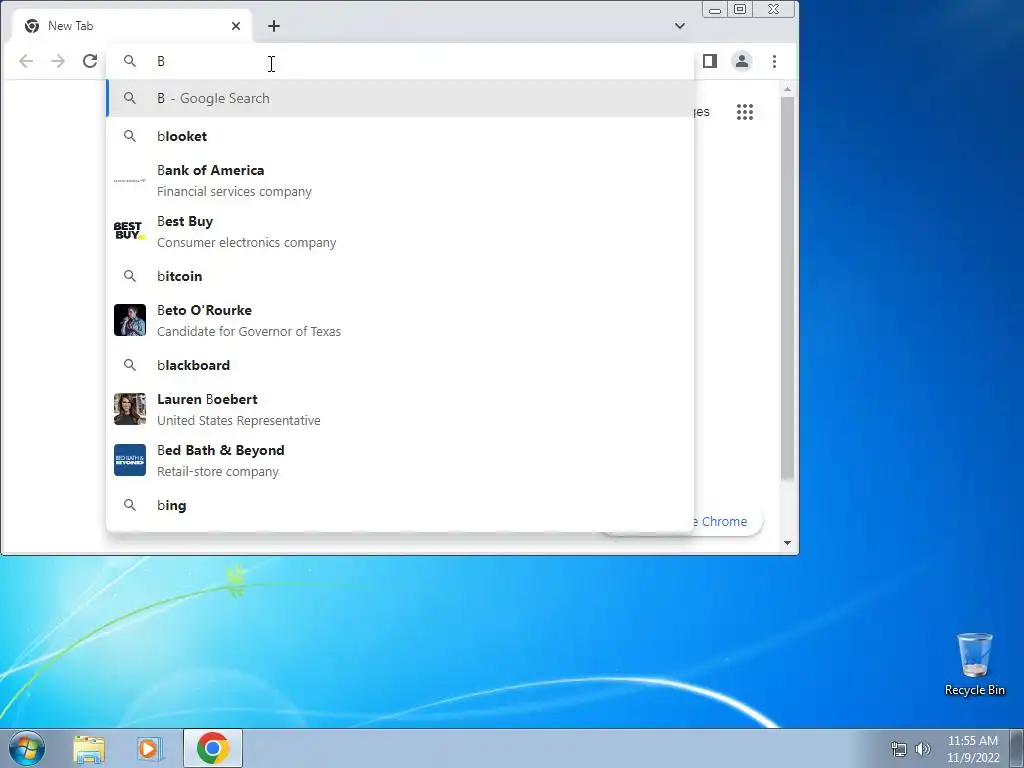Viewport: 1024px width, 768px height.
Task: Select the Recycle Bin desktop icon
Action: (x=974, y=664)
